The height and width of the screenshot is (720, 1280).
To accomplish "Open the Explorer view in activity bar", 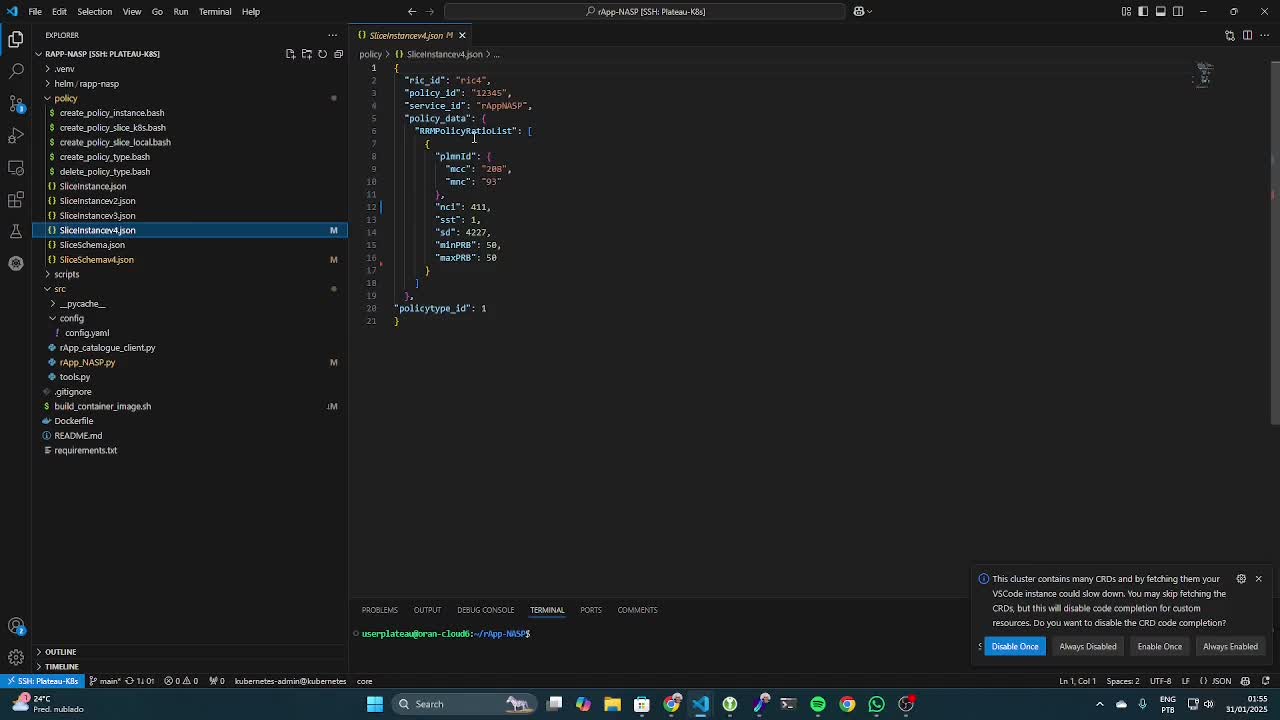I will pyautogui.click(x=16, y=39).
